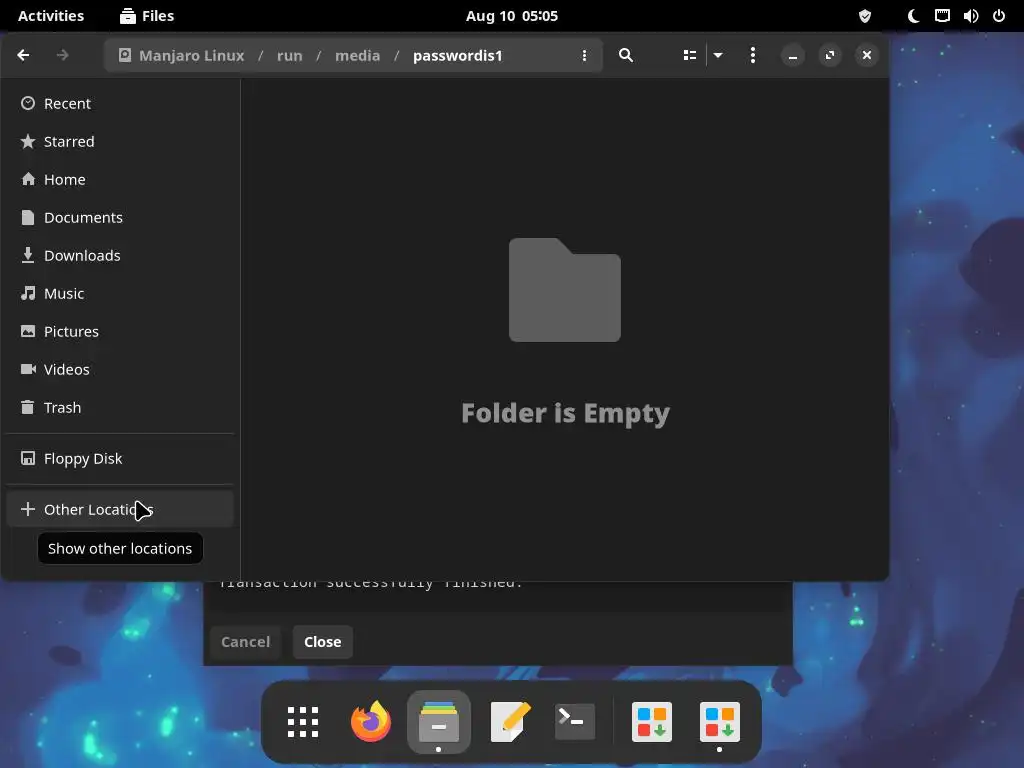Image resolution: width=1024 pixels, height=768 pixels.
Task: Open Starred in the sidebar
Action: tap(120, 141)
